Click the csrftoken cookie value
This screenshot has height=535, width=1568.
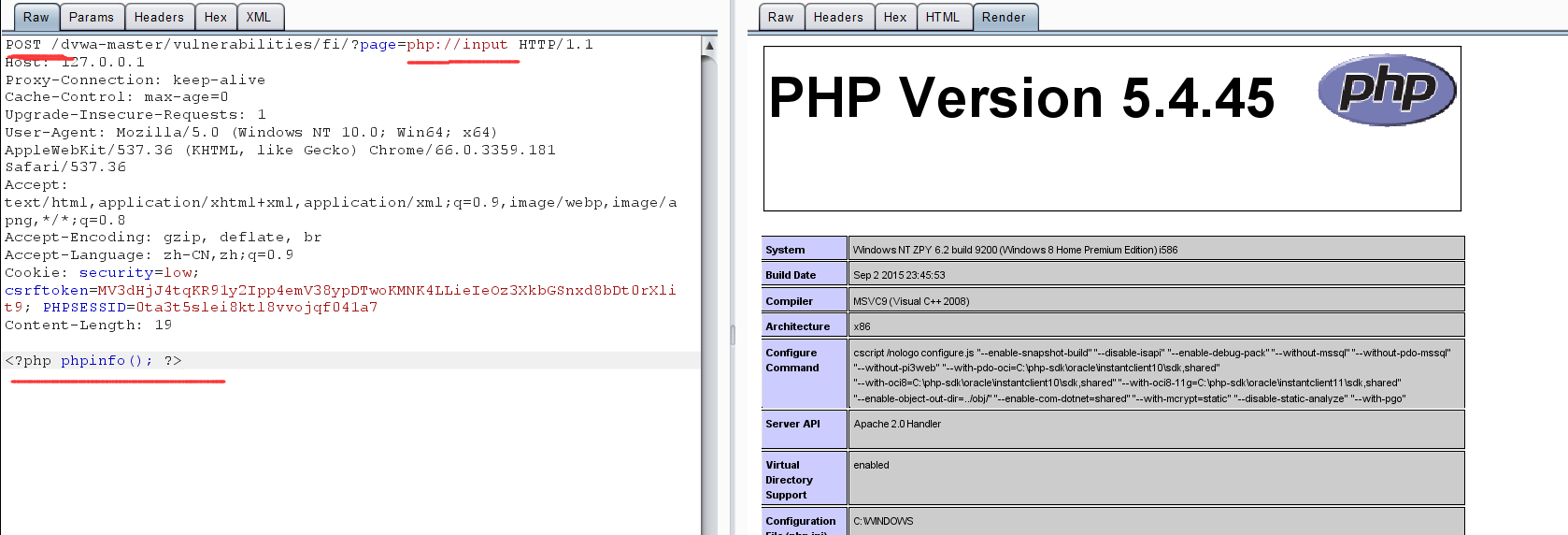340,298
